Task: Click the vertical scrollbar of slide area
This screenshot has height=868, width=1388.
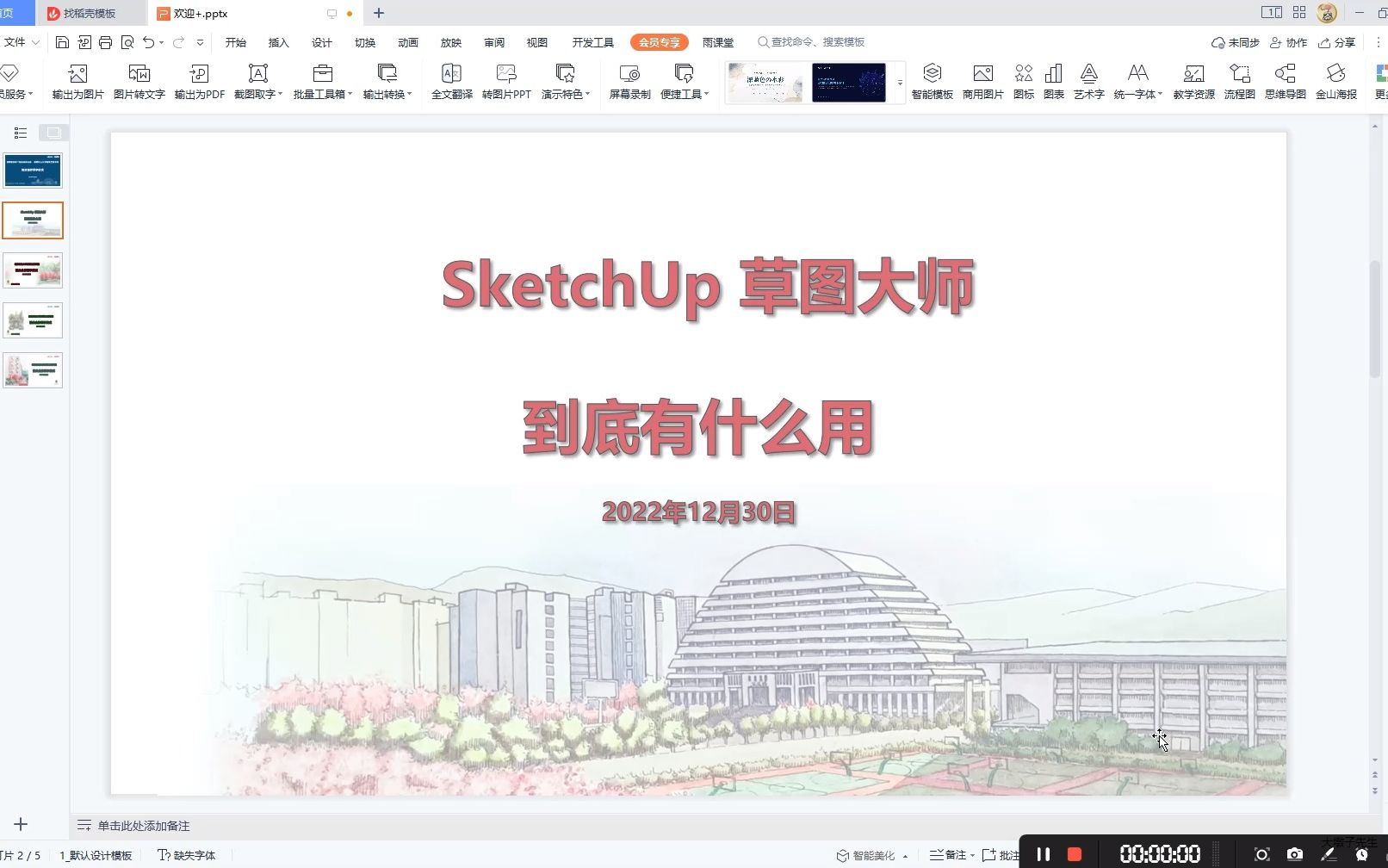Action: click(1375, 319)
